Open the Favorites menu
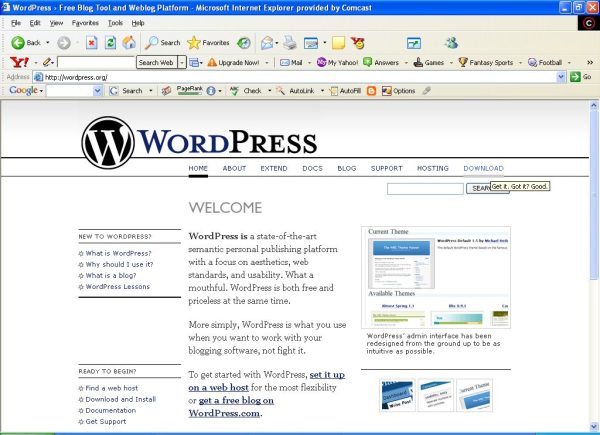 [x=85, y=23]
